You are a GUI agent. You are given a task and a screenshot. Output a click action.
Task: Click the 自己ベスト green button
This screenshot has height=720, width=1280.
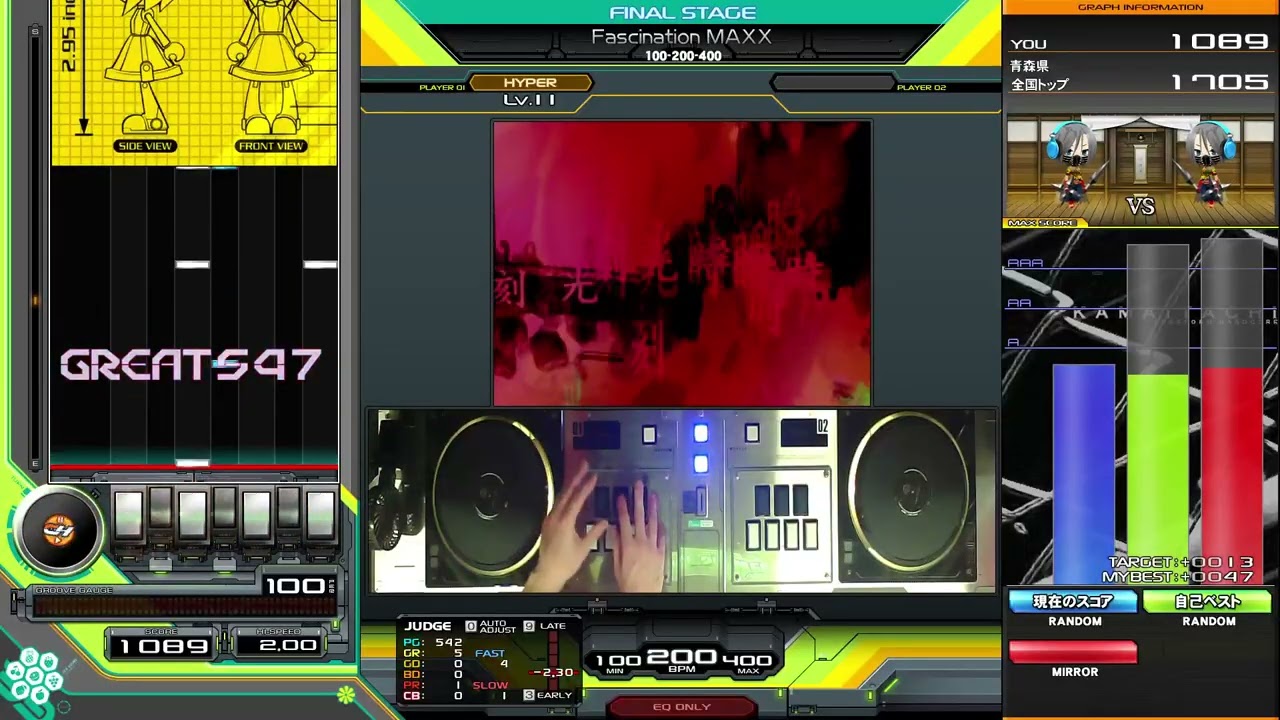[1208, 601]
